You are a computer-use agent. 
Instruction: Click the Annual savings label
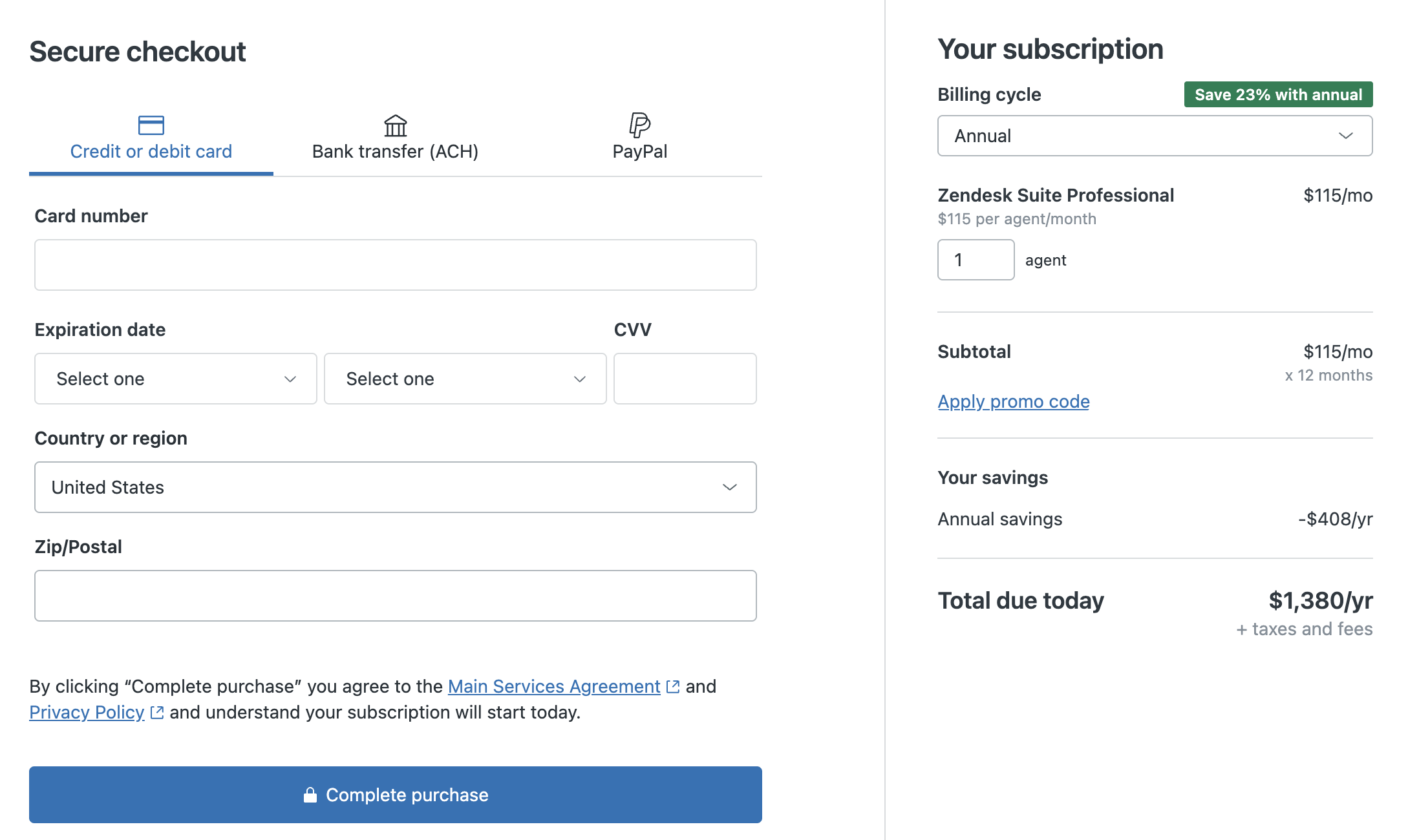click(x=1000, y=519)
